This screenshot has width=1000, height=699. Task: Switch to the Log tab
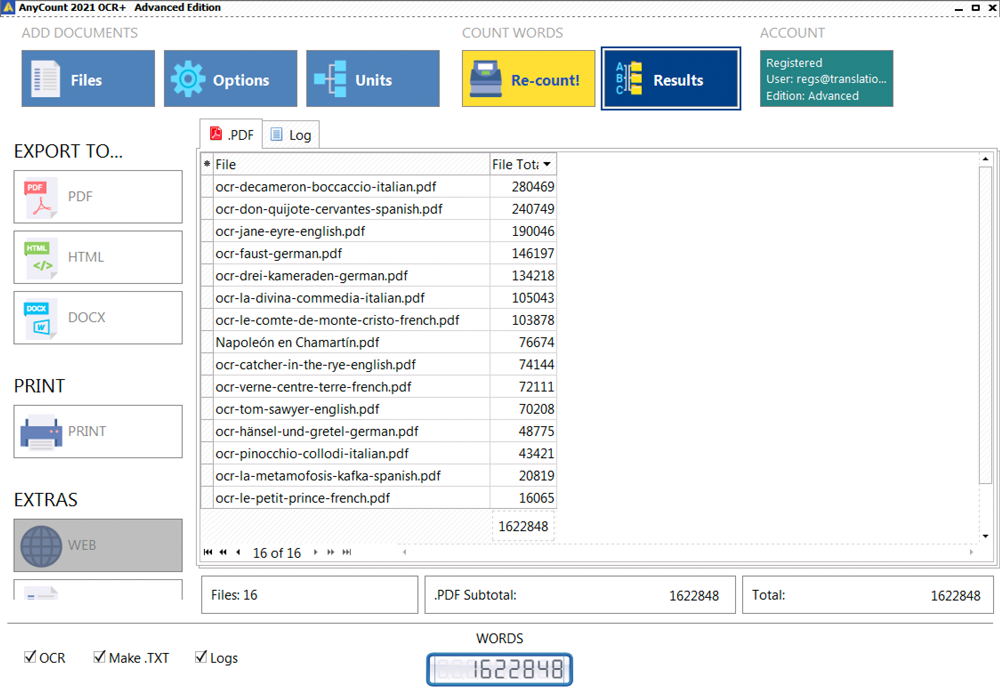[291, 135]
